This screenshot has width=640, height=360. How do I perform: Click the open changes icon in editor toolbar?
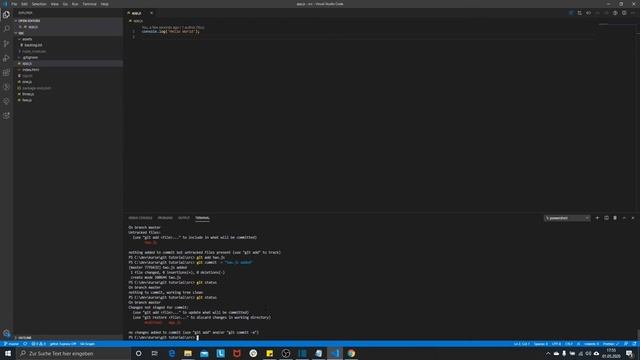(x=580, y=13)
